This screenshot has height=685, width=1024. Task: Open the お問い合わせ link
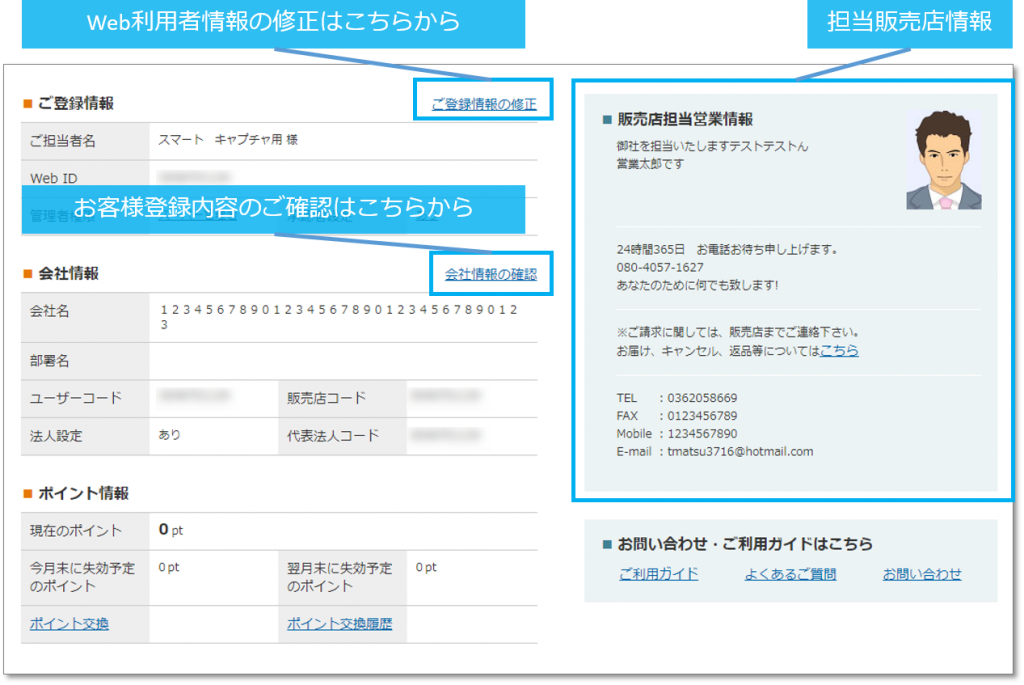pos(922,574)
